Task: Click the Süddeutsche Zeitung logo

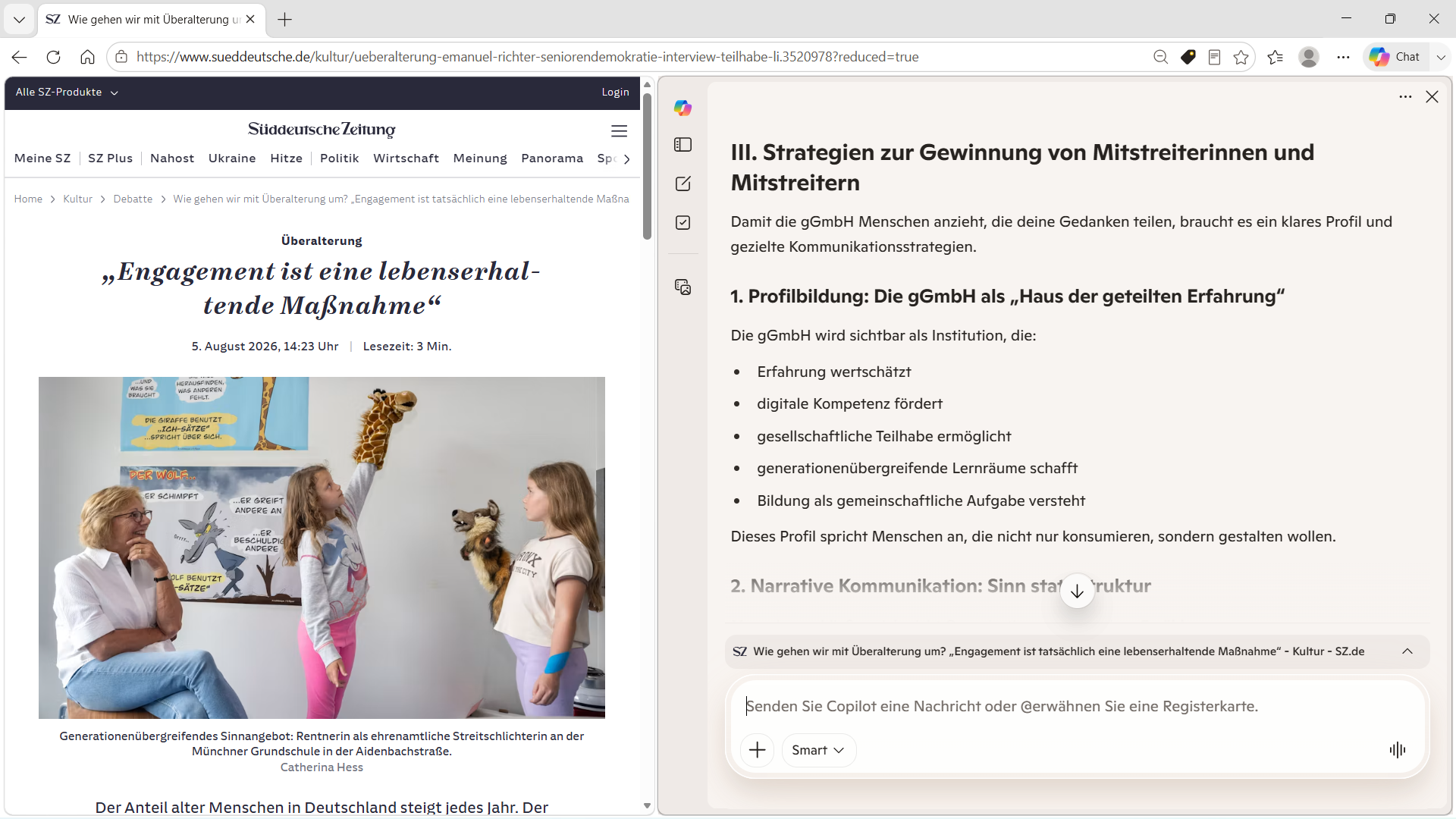Action: tap(322, 130)
